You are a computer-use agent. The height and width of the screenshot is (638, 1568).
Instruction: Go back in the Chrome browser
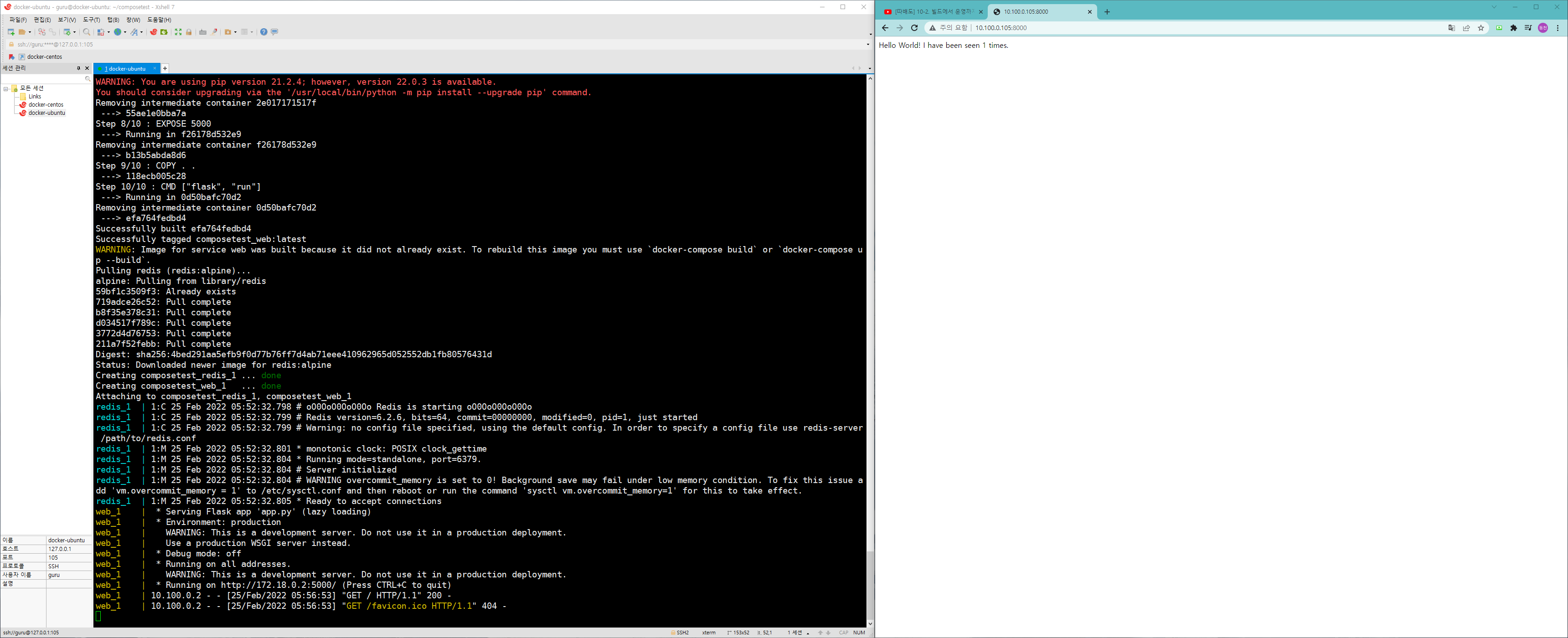point(885,28)
